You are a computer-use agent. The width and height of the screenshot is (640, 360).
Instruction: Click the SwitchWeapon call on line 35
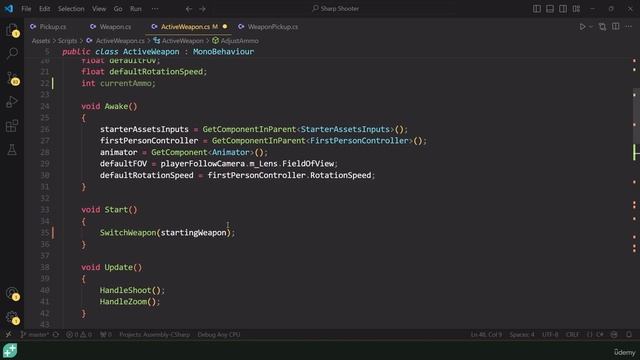[128, 233]
